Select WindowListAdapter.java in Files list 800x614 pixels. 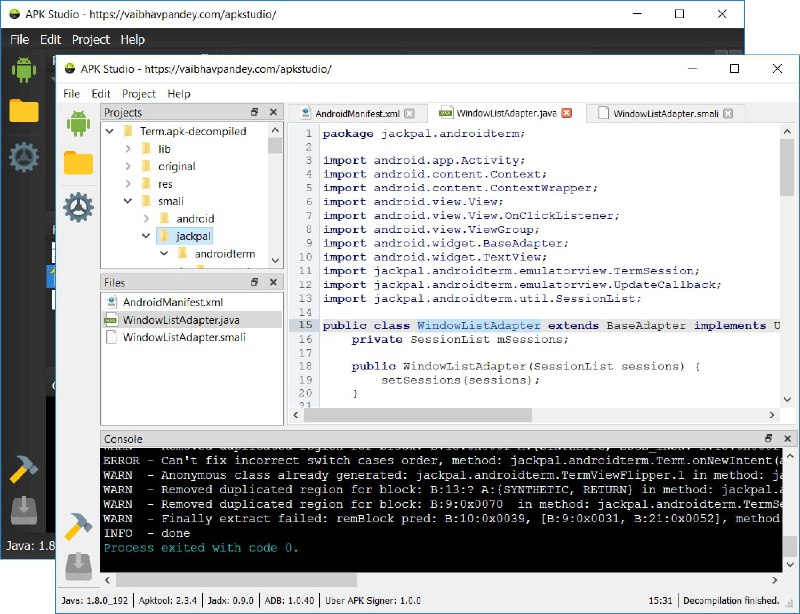point(192,320)
